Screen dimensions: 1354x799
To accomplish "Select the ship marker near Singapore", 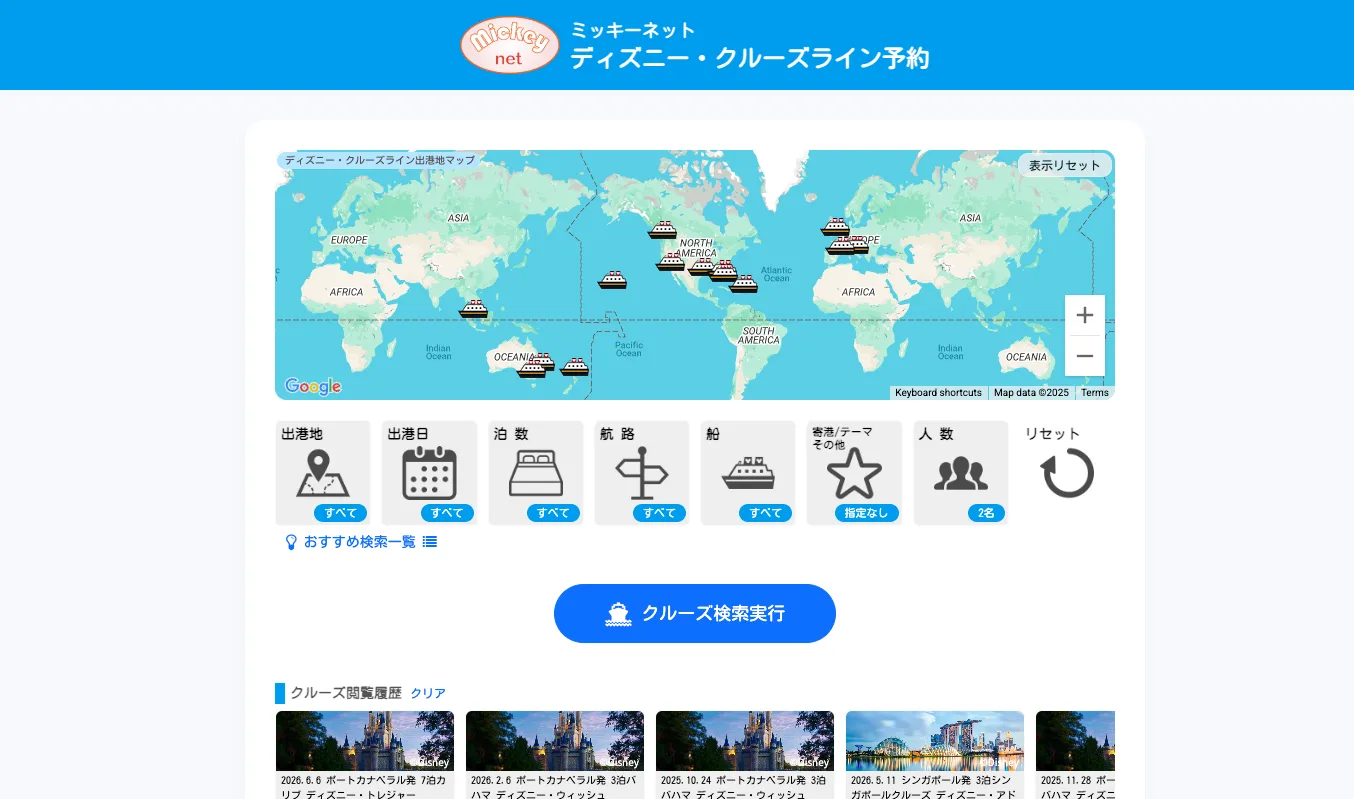I will coord(473,309).
